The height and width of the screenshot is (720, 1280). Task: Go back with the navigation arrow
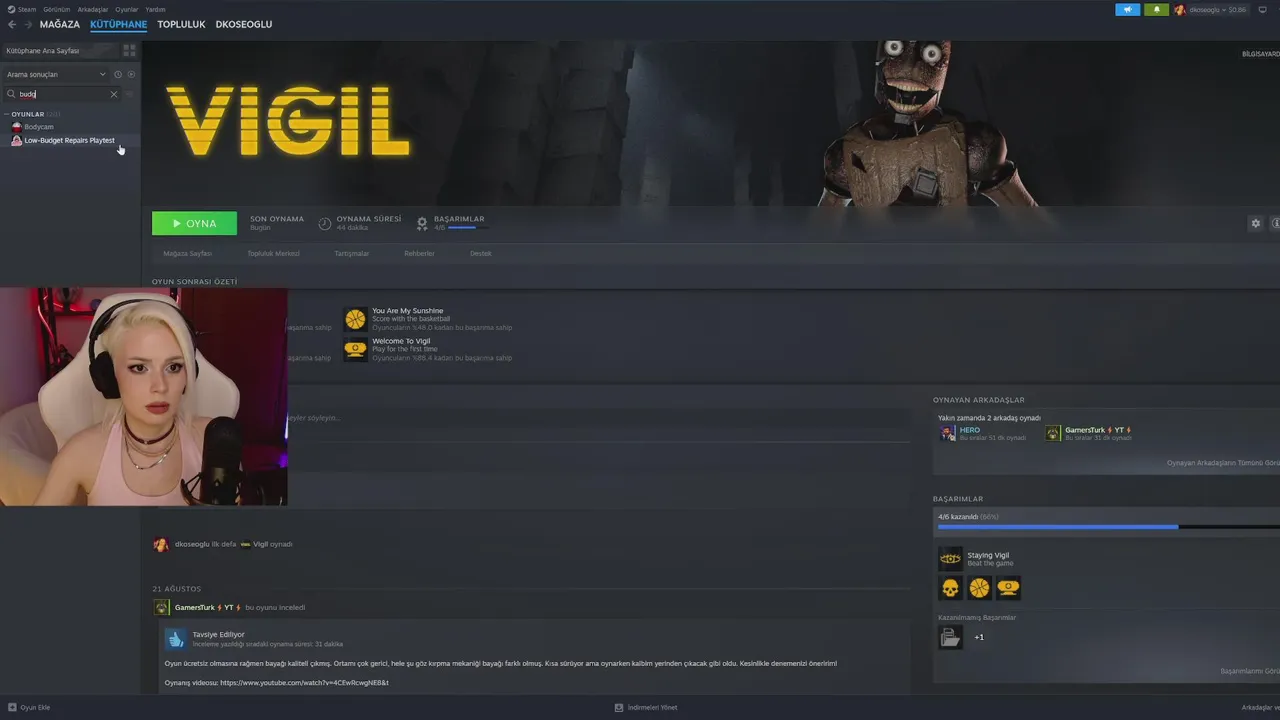click(x=12, y=24)
